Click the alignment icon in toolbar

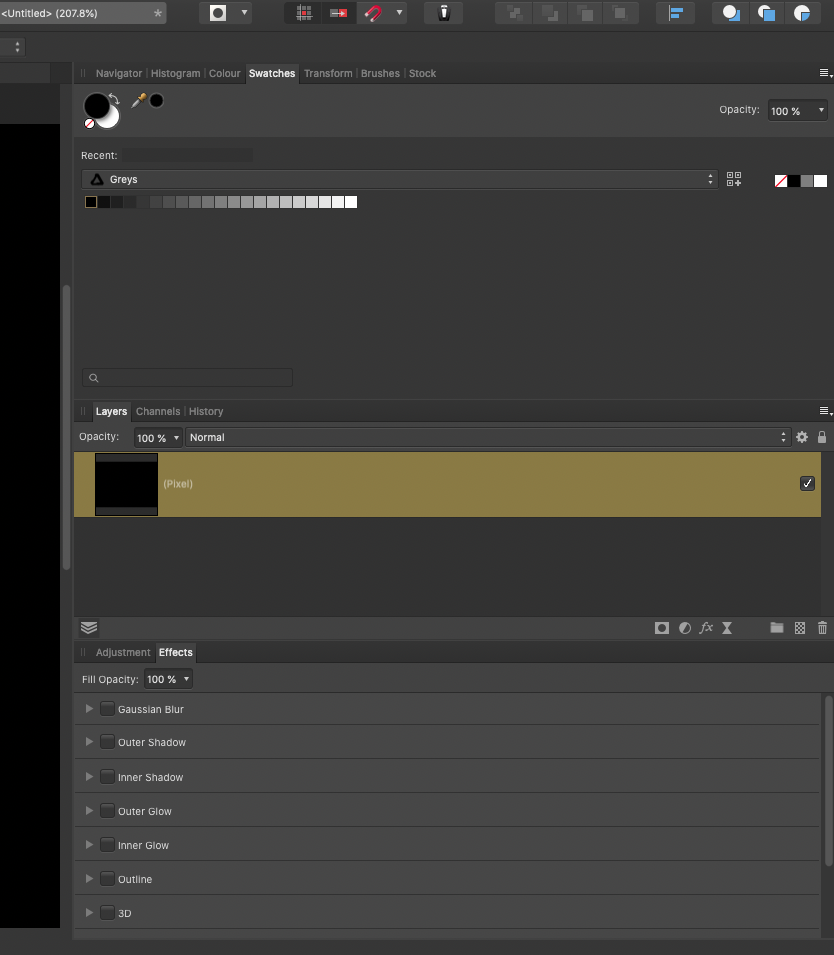point(676,13)
